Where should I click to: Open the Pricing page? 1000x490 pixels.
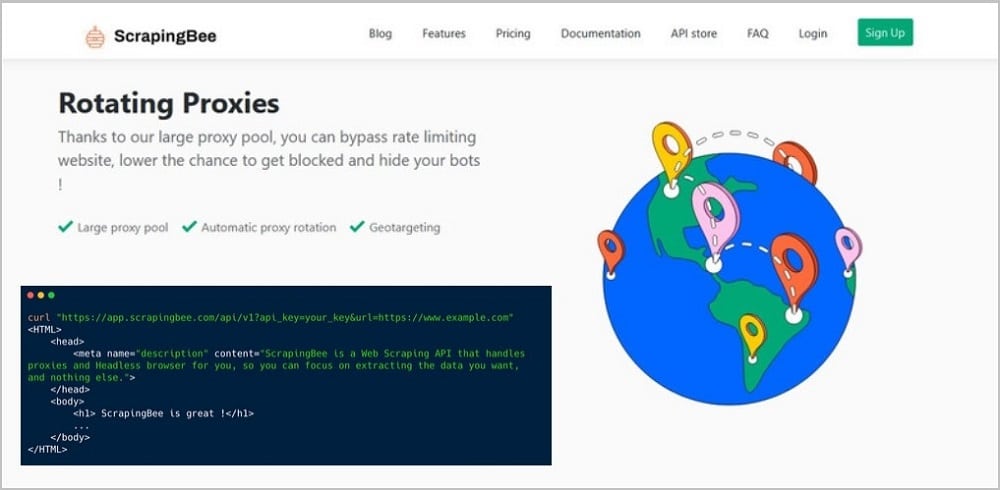pos(513,34)
